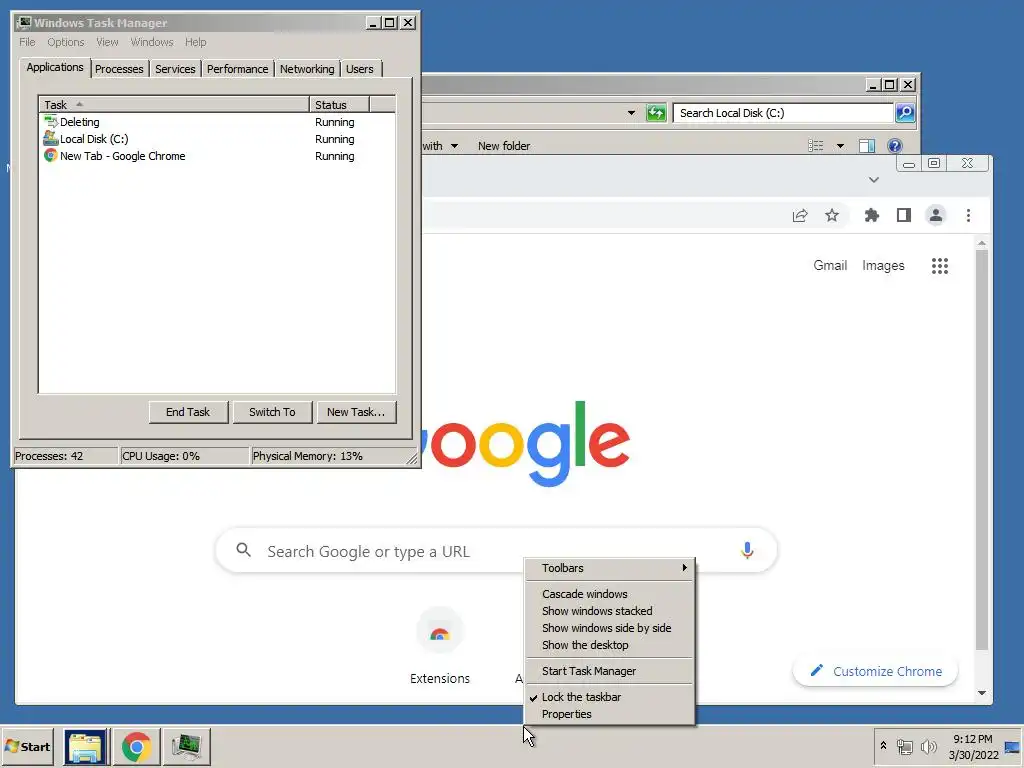Click the Explorer search magnifier button
The height and width of the screenshot is (768, 1024).
coord(905,113)
